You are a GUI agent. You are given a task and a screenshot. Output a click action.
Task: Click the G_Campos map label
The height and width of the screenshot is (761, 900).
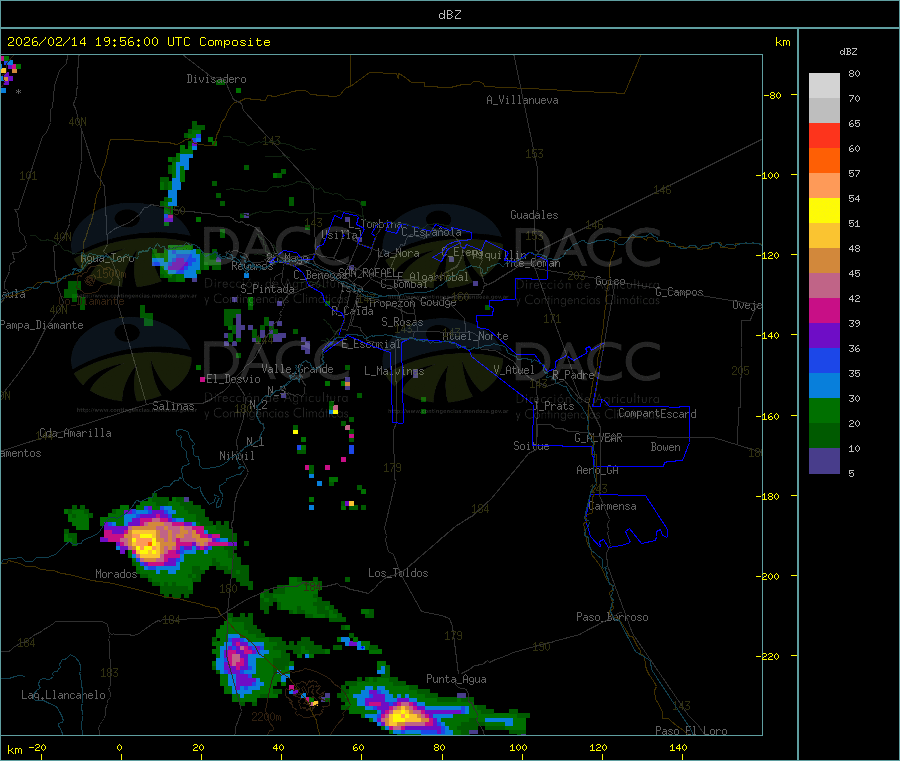[x=679, y=292]
